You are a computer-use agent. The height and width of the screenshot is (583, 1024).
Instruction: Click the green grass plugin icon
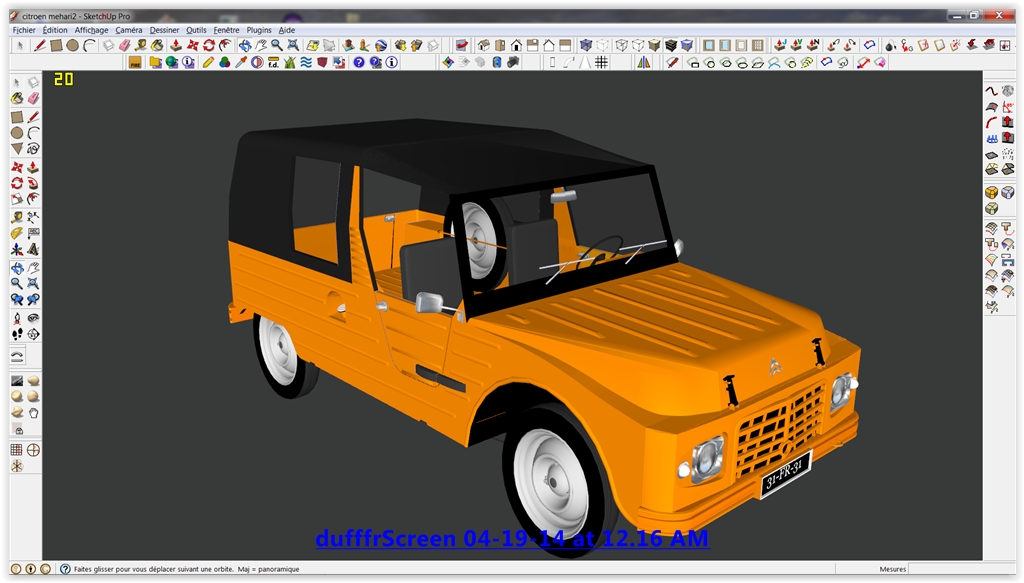click(x=289, y=62)
